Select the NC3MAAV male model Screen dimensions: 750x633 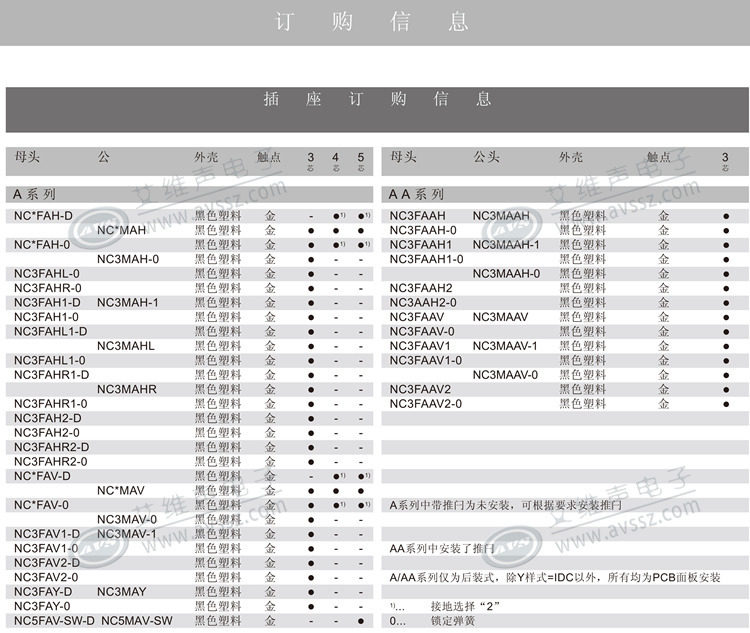(500, 317)
